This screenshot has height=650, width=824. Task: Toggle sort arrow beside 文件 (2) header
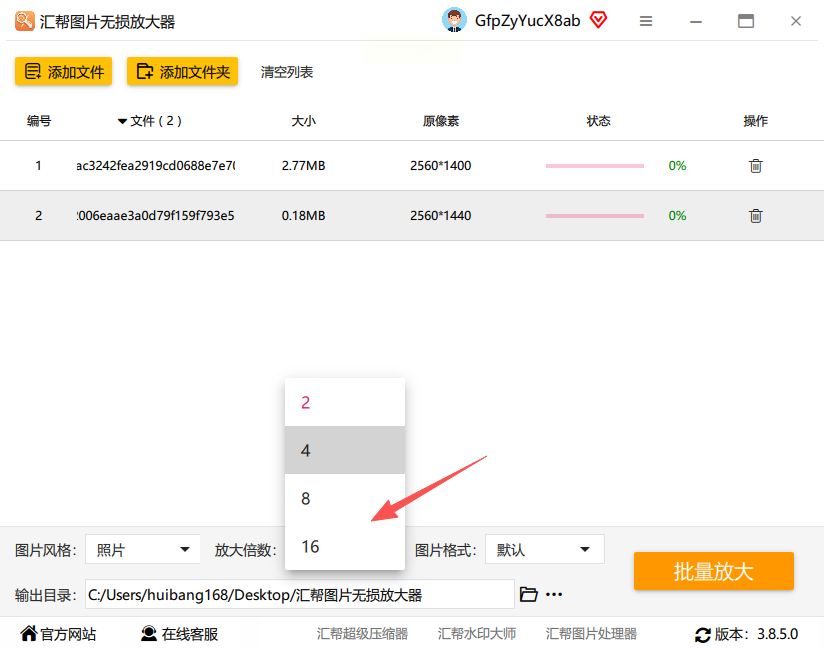click(x=122, y=121)
